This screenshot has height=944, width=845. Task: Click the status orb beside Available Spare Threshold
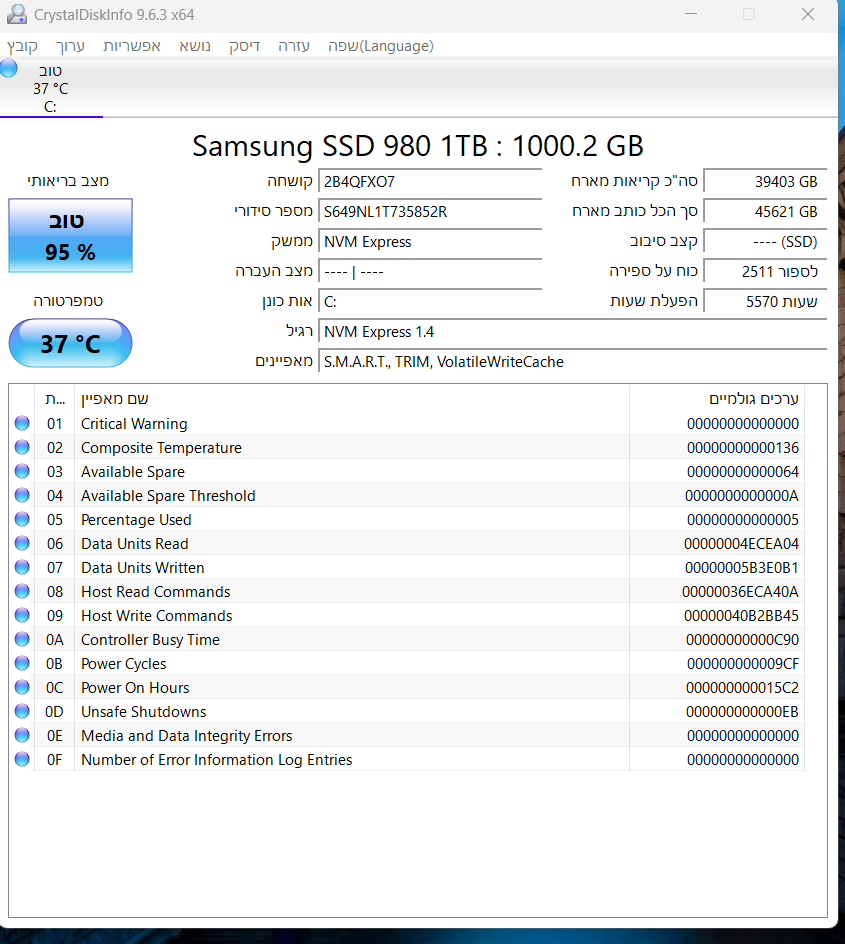[x=22, y=495]
